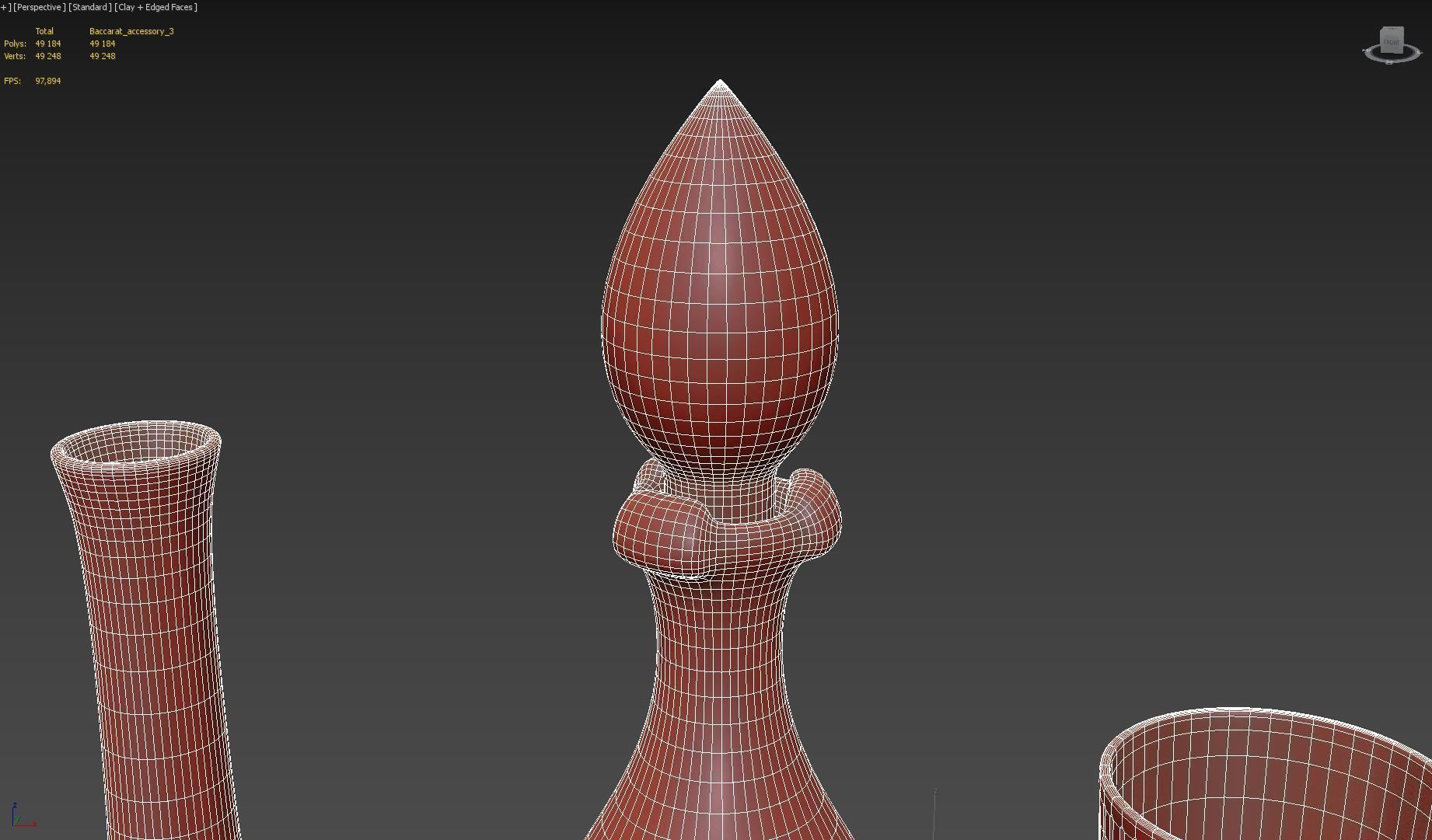Click the Baccarat_accessory_3 object name

tap(131, 31)
